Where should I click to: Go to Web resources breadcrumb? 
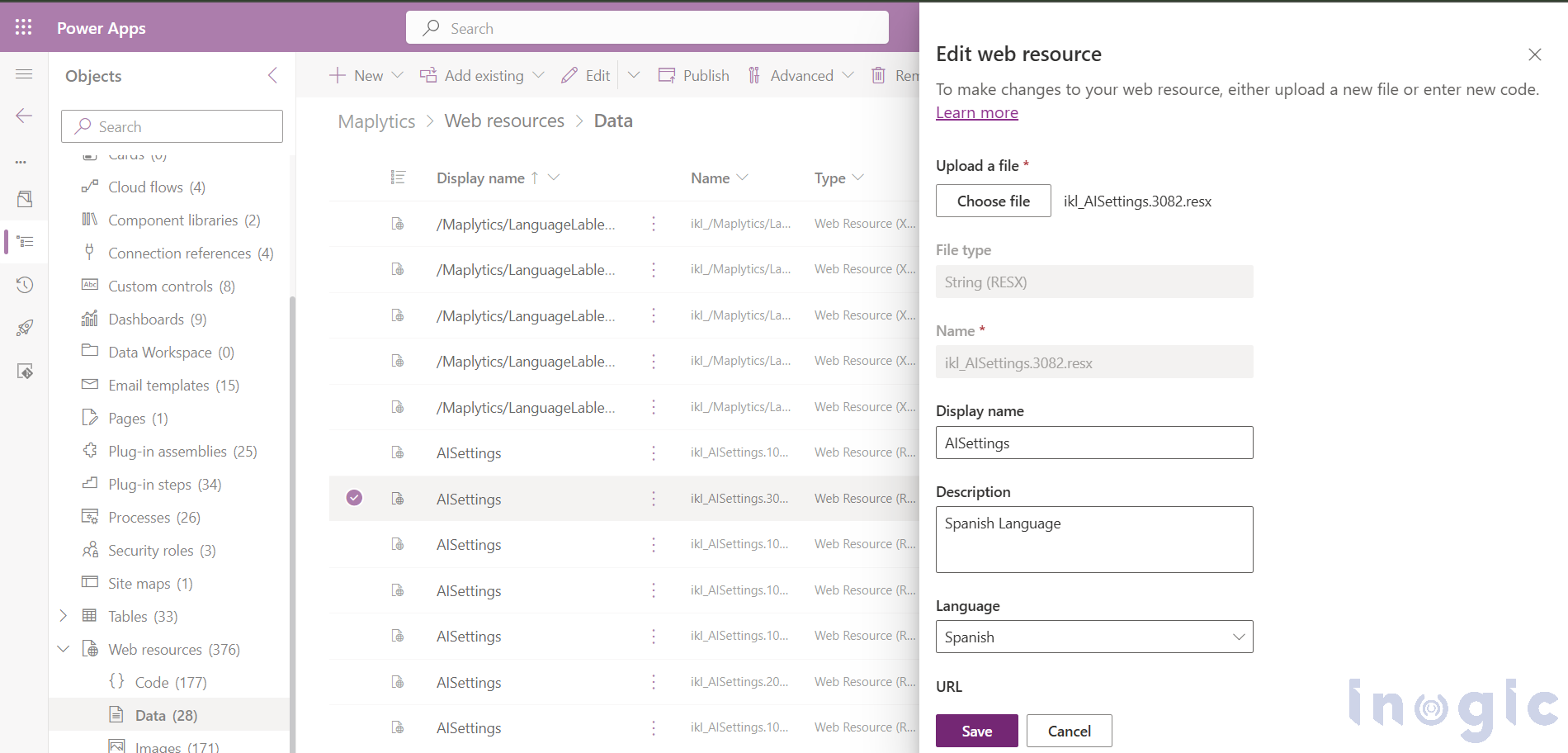504,121
